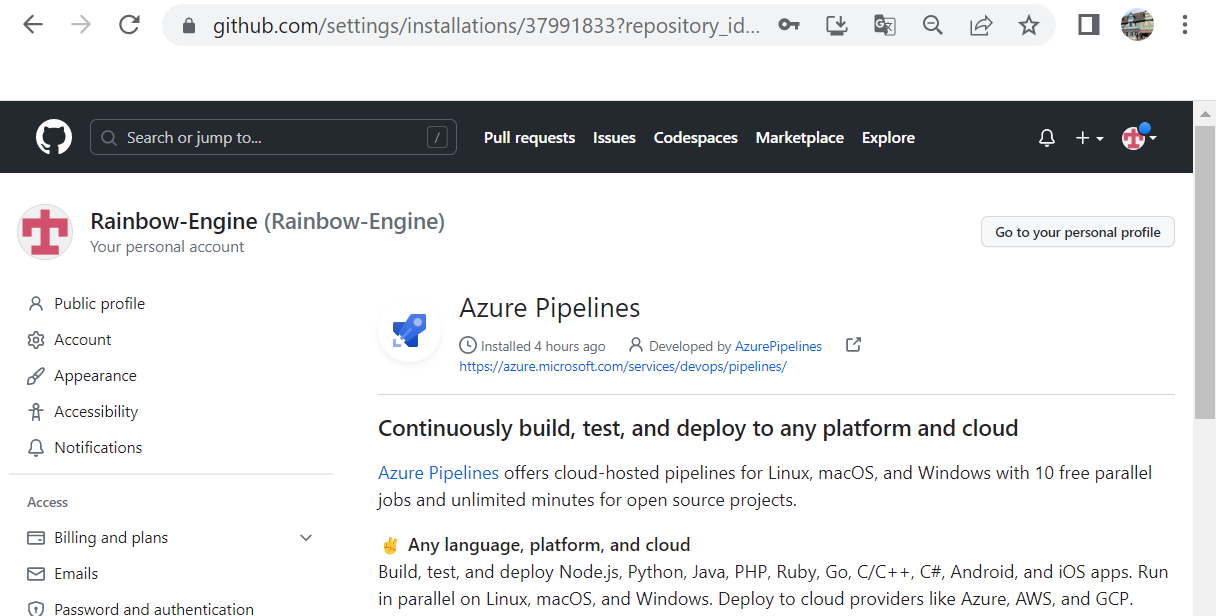The height and width of the screenshot is (616, 1216).
Task: Click the address bar URL text
Action: coord(486,25)
